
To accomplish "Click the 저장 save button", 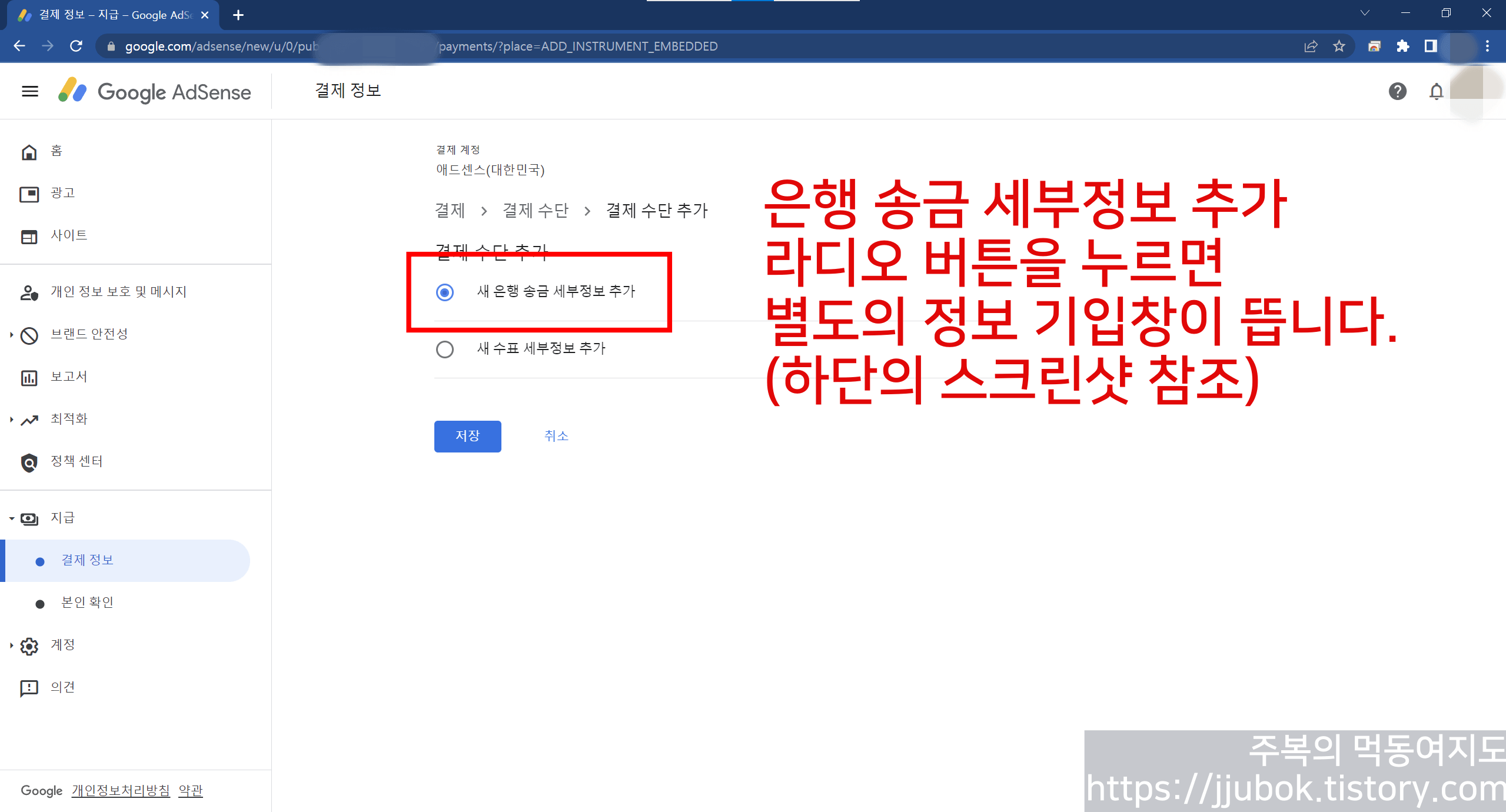I will 467,436.
